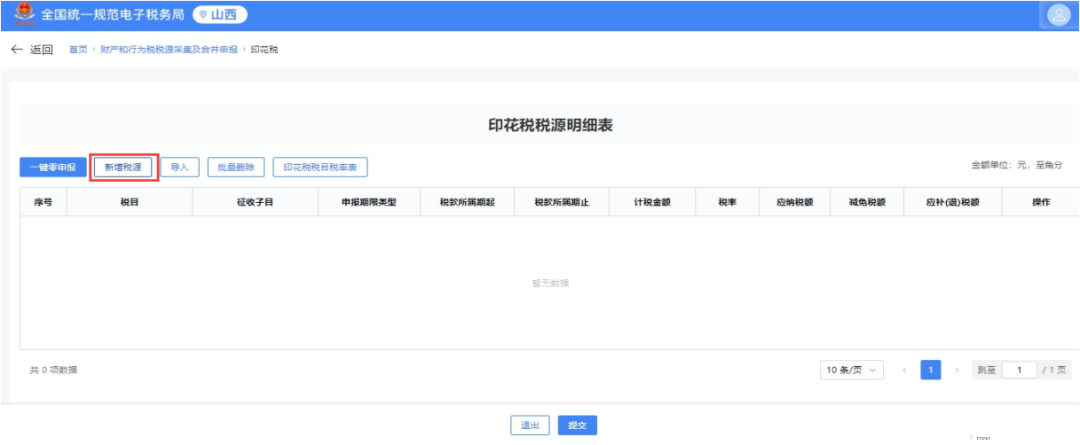Click the 提交 button
Image resolution: width=1080 pixels, height=445 pixels.
click(577, 426)
